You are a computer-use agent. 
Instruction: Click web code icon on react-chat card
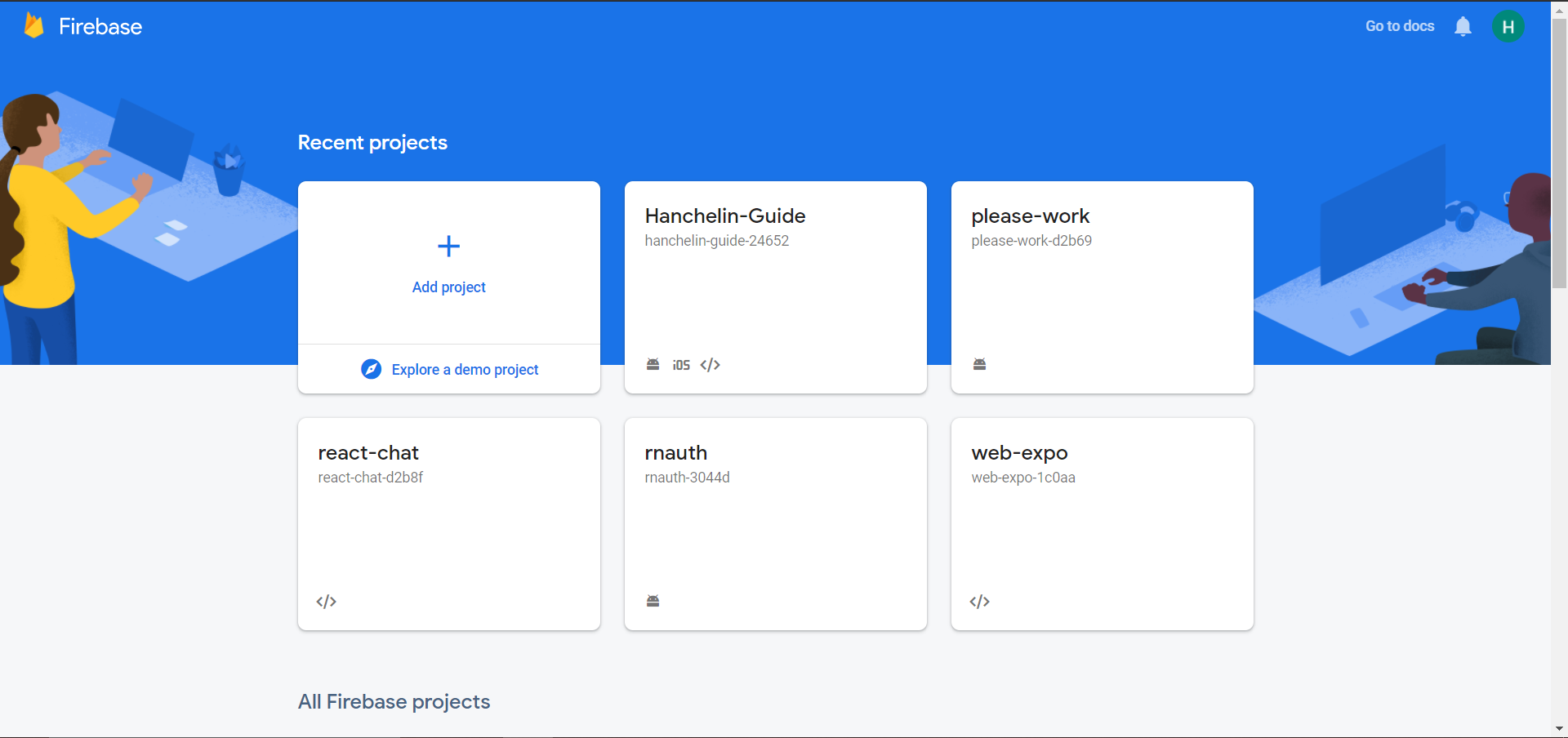click(327, 602)
